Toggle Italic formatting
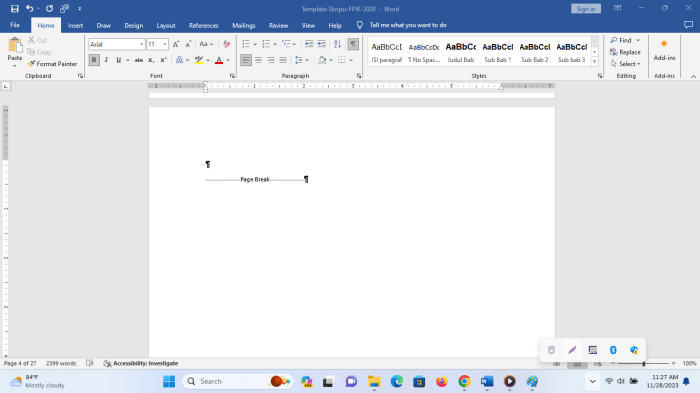This screenshot has height=393, width=700. (x=106, y=60)
